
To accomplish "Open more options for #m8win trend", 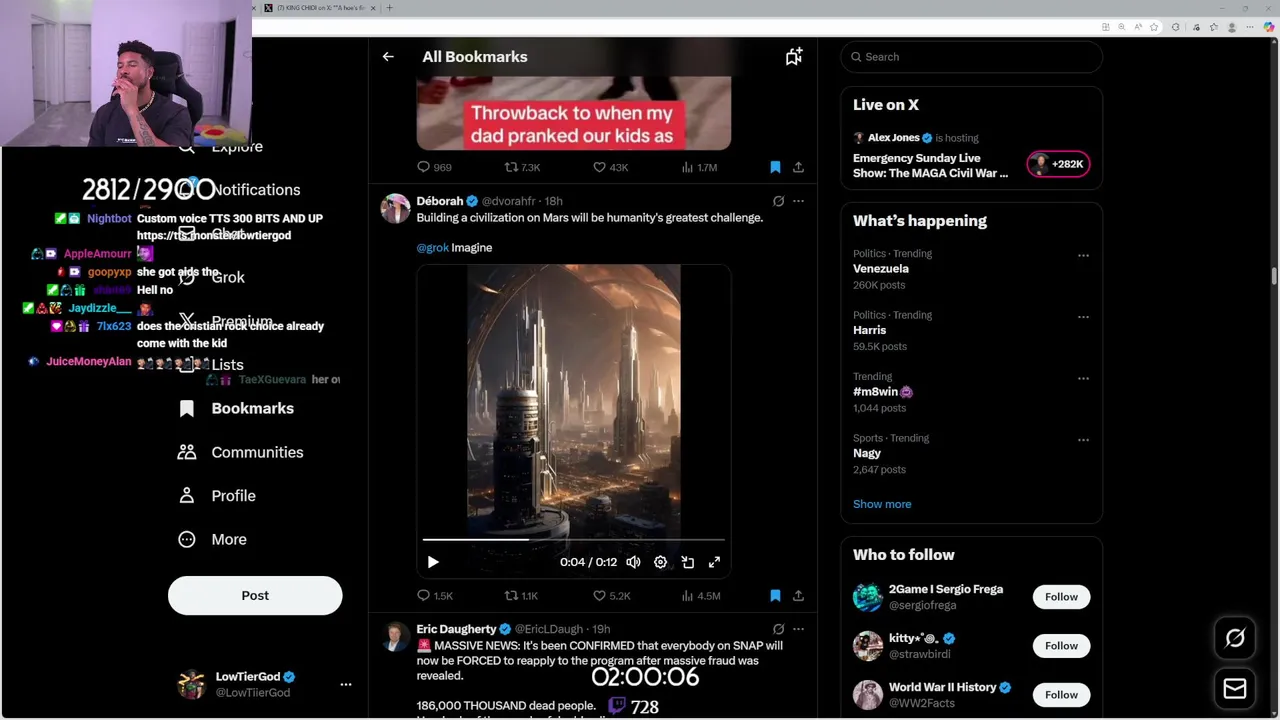I will pos(1083,379).
